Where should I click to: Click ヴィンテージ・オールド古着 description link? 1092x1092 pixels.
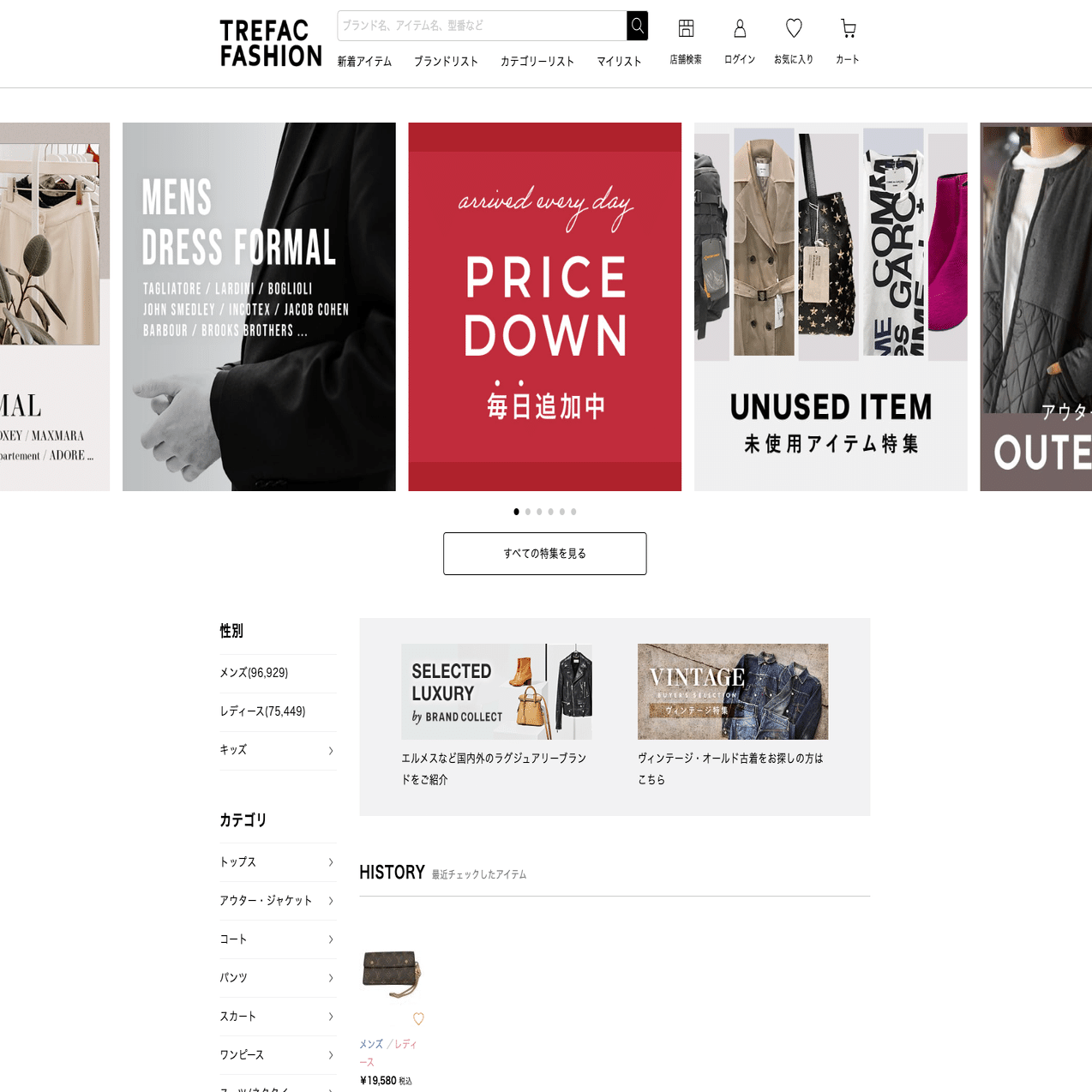tap(730, 769)
